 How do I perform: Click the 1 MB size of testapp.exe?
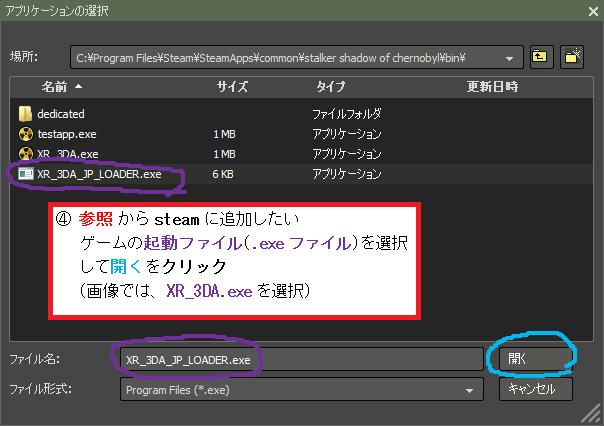[224, 134]
